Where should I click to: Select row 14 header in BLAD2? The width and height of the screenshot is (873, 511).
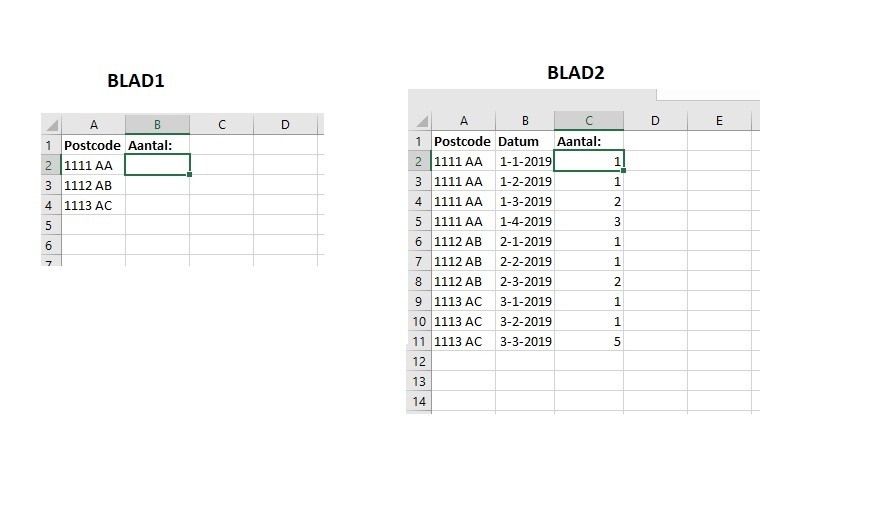coord(419,401)
